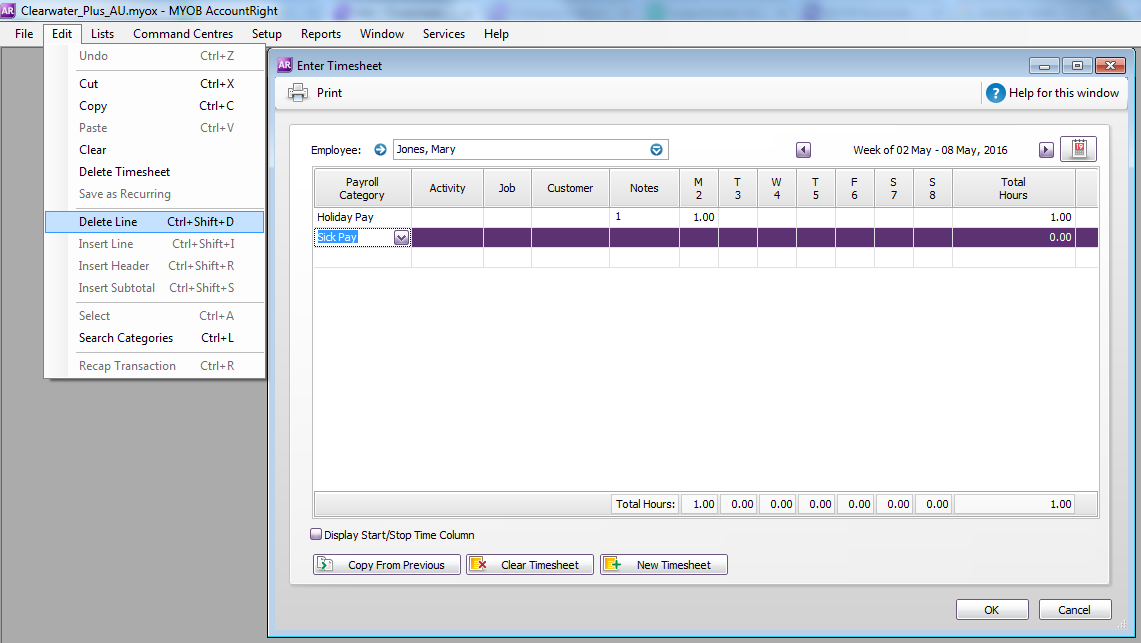Click the Cancel button
Image resolution: width=1141 pixels, height=643 pixels.
pyautogui.click(x=1074, y=610)
